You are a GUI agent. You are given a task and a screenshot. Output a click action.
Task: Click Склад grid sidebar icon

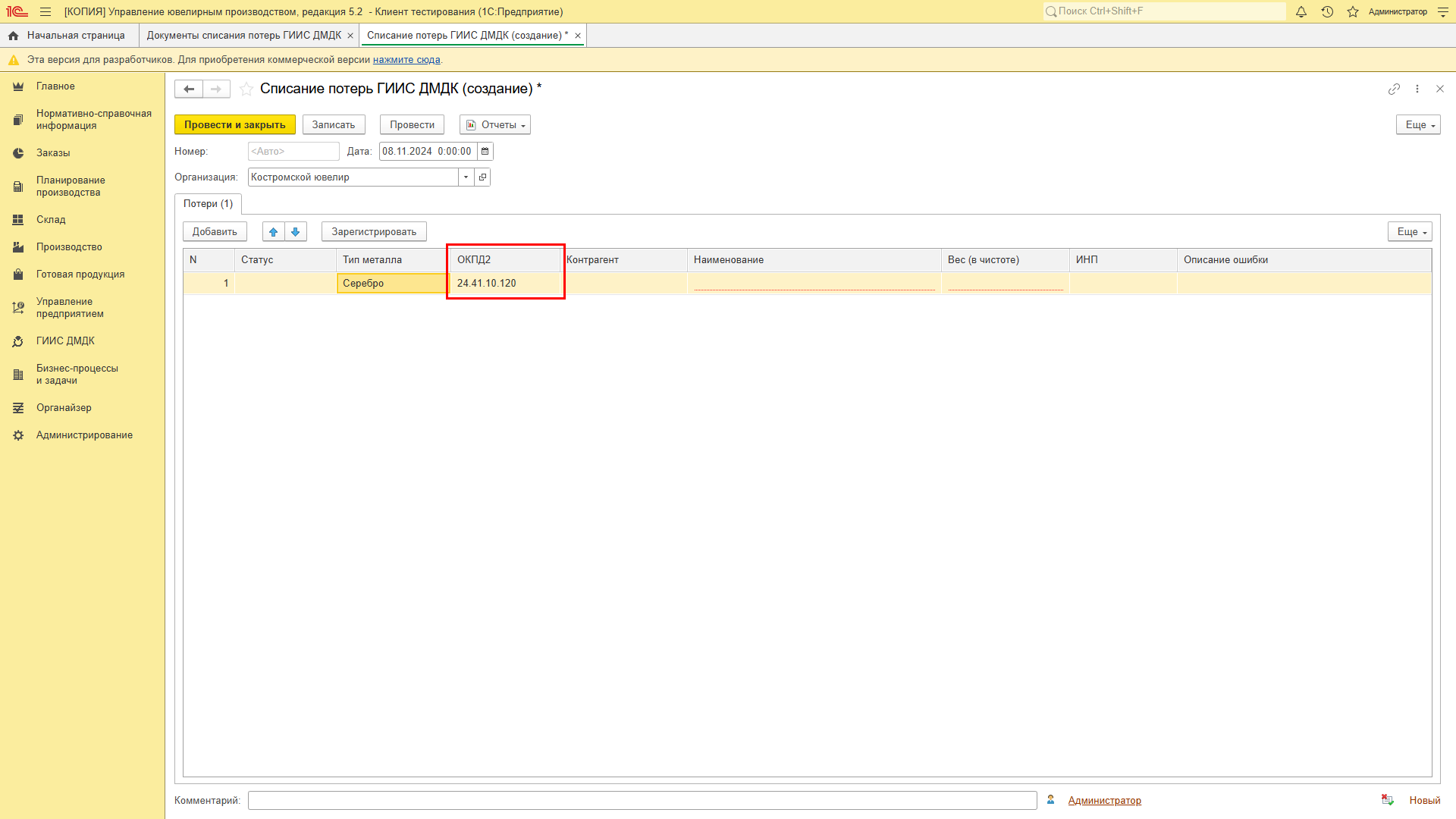[18, 220]
